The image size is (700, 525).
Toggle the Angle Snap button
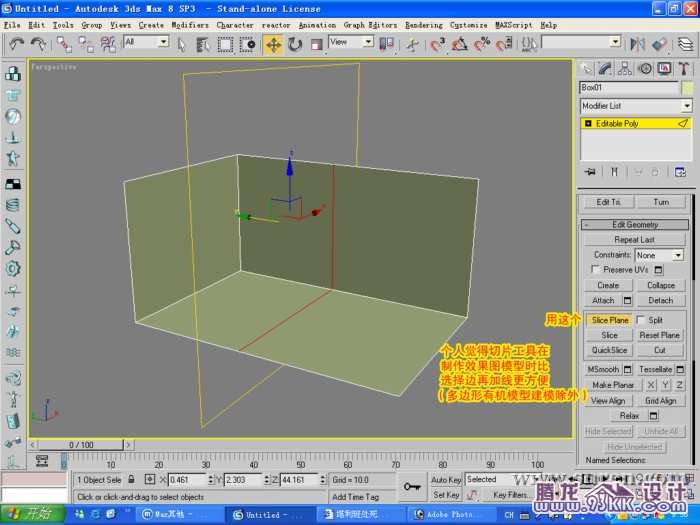[x=460, y=45]
